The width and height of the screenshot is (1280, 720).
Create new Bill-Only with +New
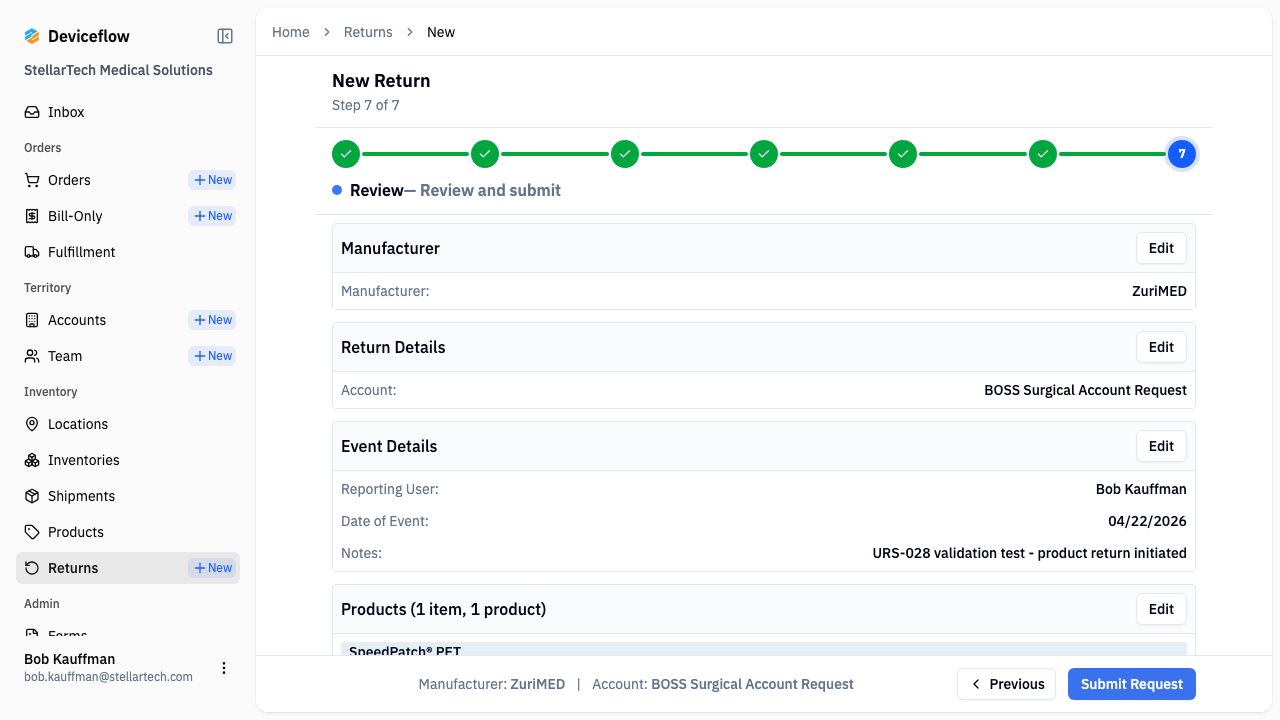(212, 216)
